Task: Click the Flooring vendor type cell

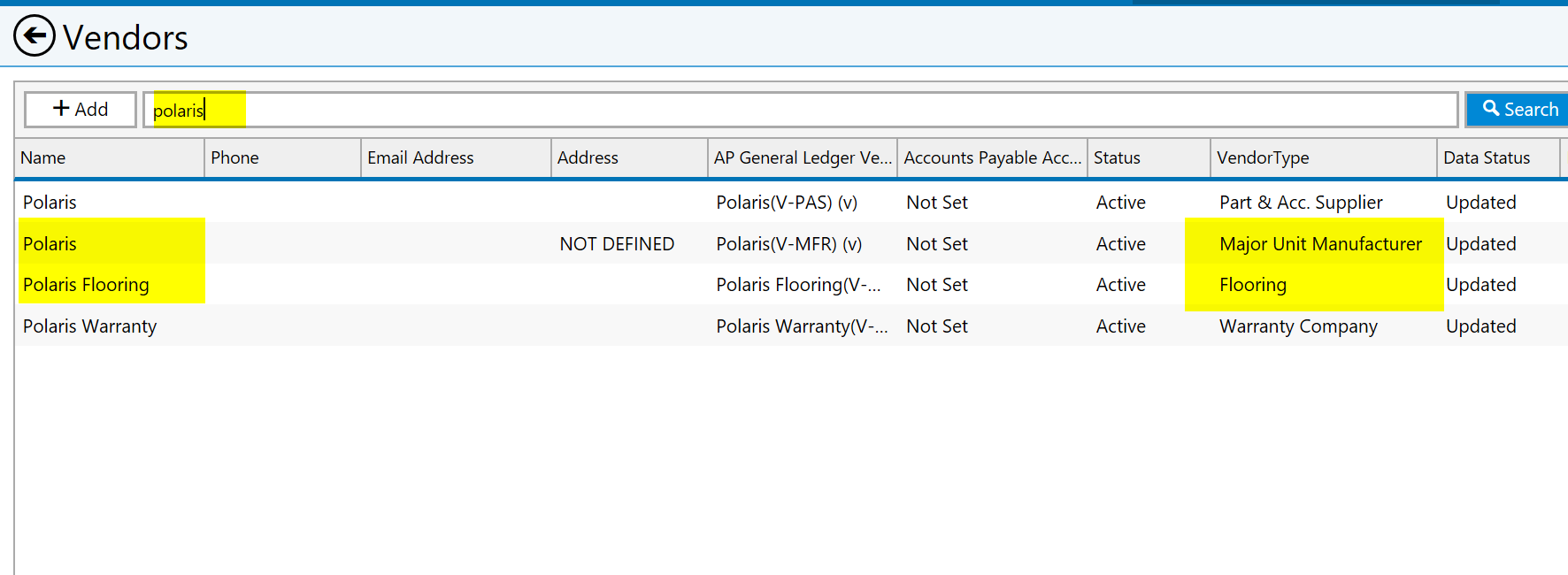Action: point(1253,285)
